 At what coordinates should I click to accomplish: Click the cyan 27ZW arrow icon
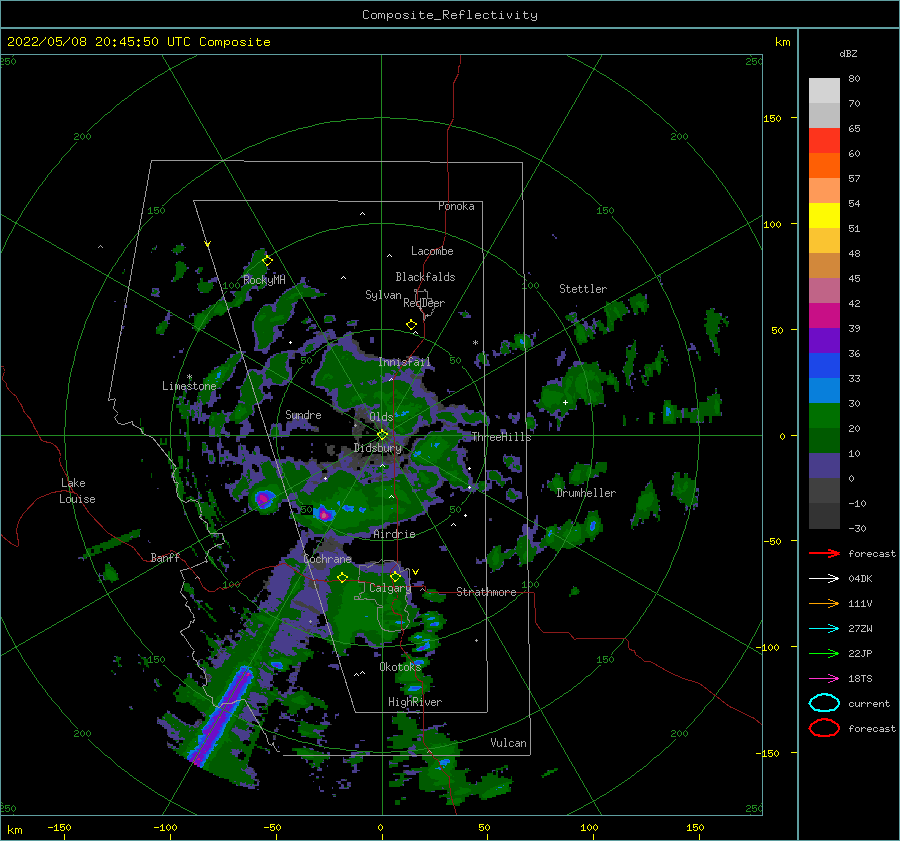click(x=824, y=629)
